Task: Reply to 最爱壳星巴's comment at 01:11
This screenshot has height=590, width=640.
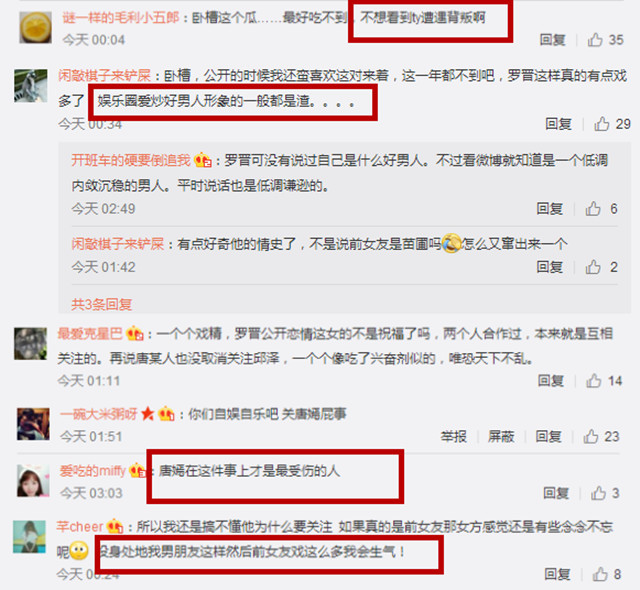Action: 551,381
